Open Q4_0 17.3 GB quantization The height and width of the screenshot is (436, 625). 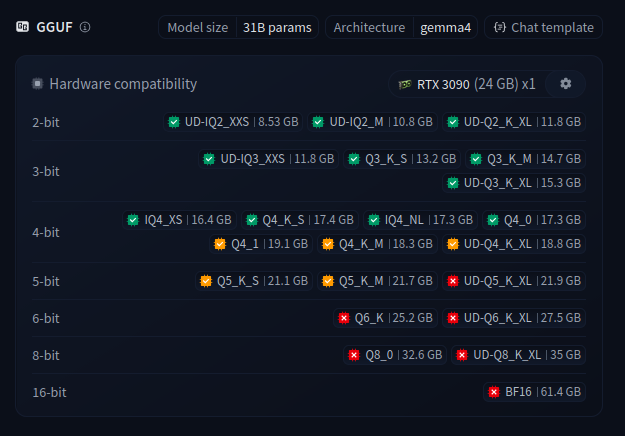(534, 220)
